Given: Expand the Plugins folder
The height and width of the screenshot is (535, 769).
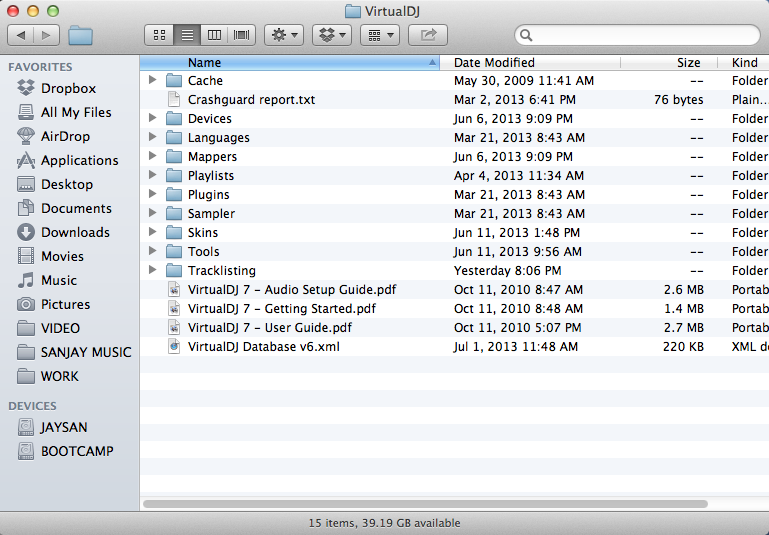Looking at the screenshot, I should 153,194.
